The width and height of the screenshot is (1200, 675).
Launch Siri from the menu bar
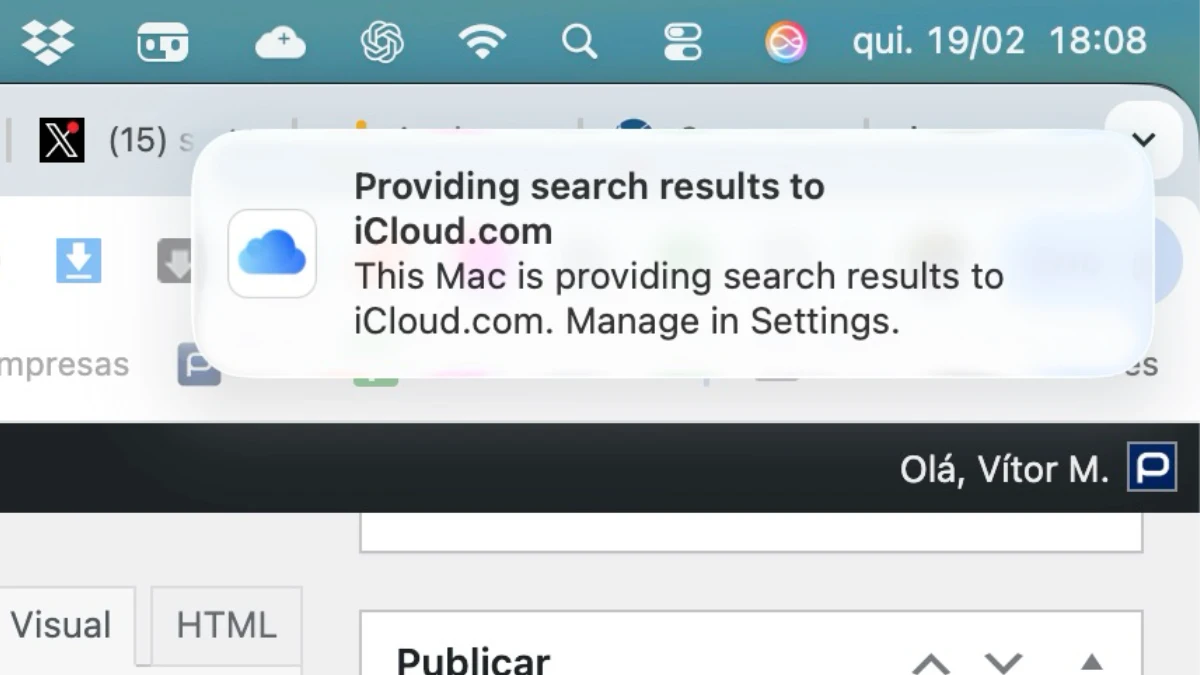click(x=786, y=42)
